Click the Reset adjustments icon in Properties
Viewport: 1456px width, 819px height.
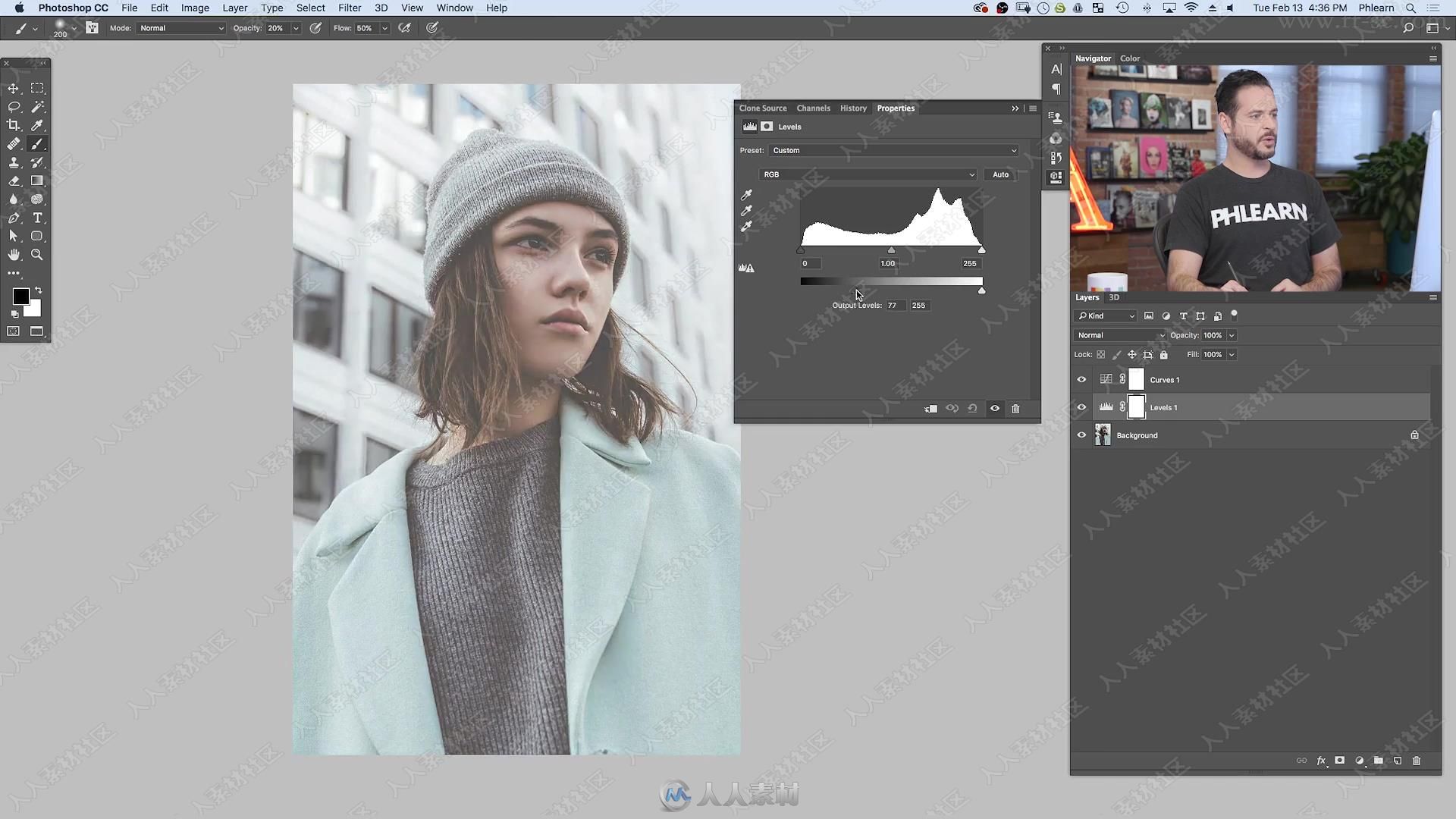click(972, 408)
